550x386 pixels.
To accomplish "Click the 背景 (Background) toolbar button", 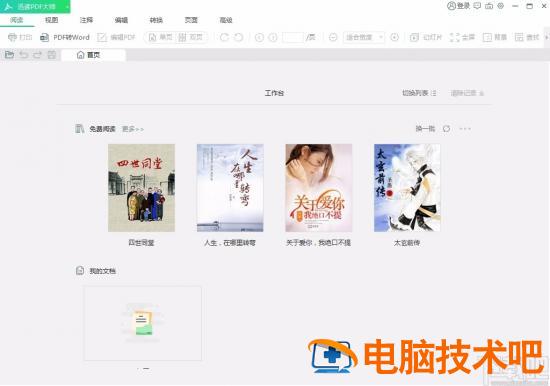I will point(495,37).
